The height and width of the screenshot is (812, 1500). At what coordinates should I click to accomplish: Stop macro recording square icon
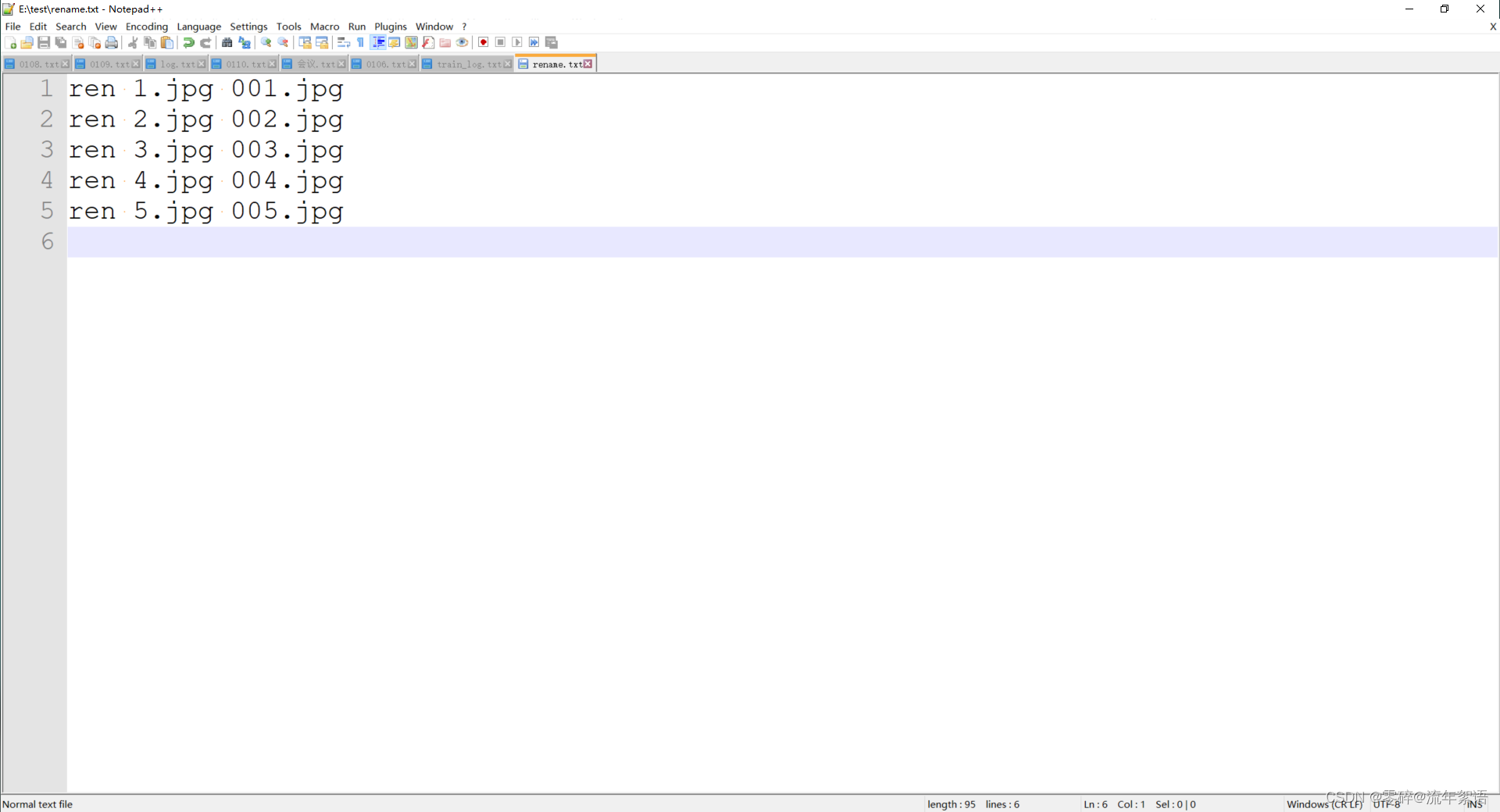point(501,43)
